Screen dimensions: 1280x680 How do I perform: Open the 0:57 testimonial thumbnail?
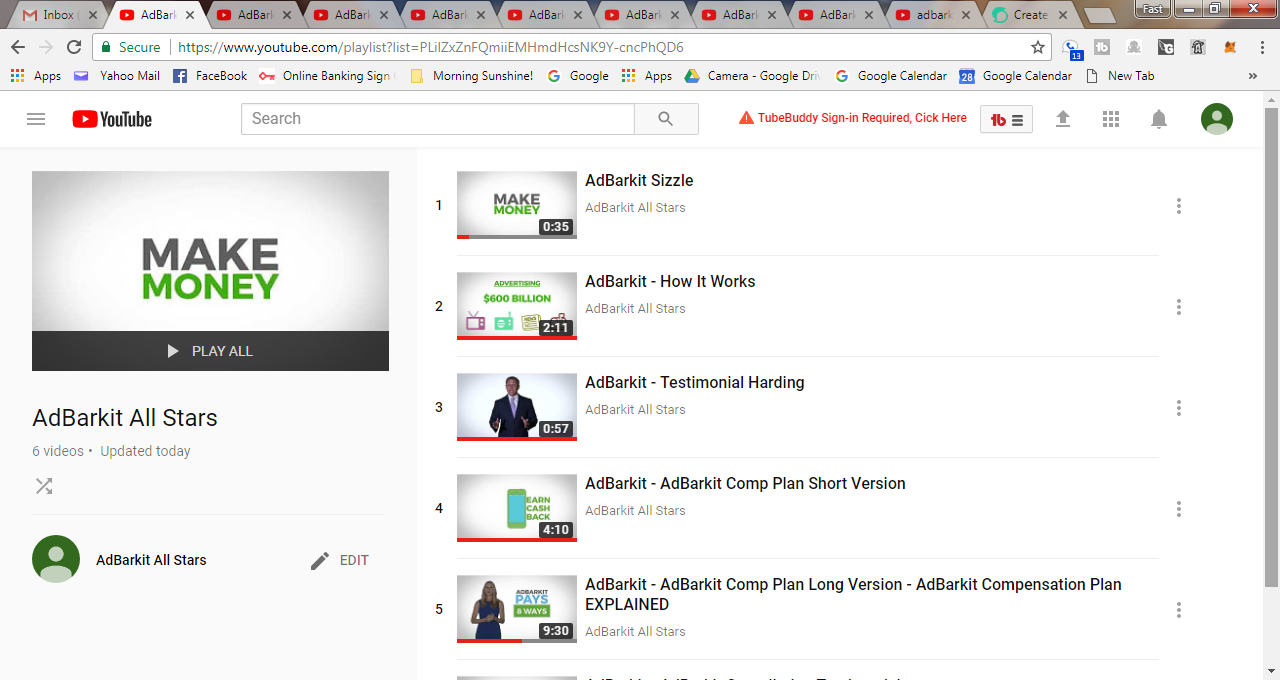pos(517,407)
